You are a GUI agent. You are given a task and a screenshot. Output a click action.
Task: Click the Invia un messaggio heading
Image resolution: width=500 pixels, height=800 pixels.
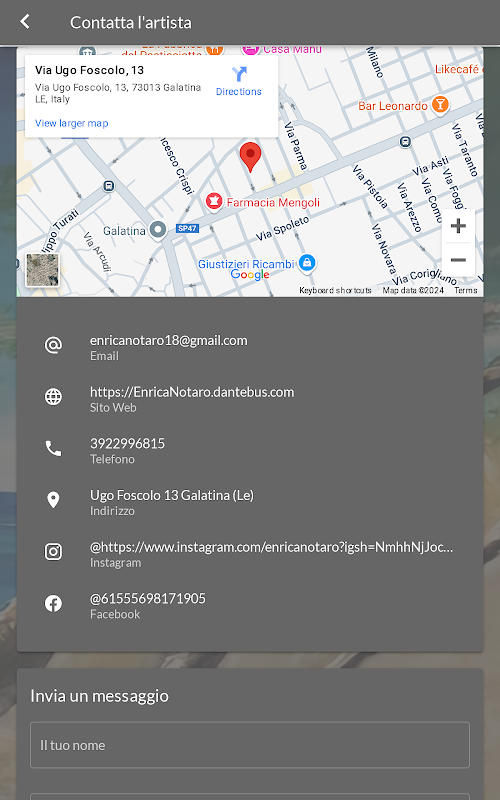[x=99, y=696]
